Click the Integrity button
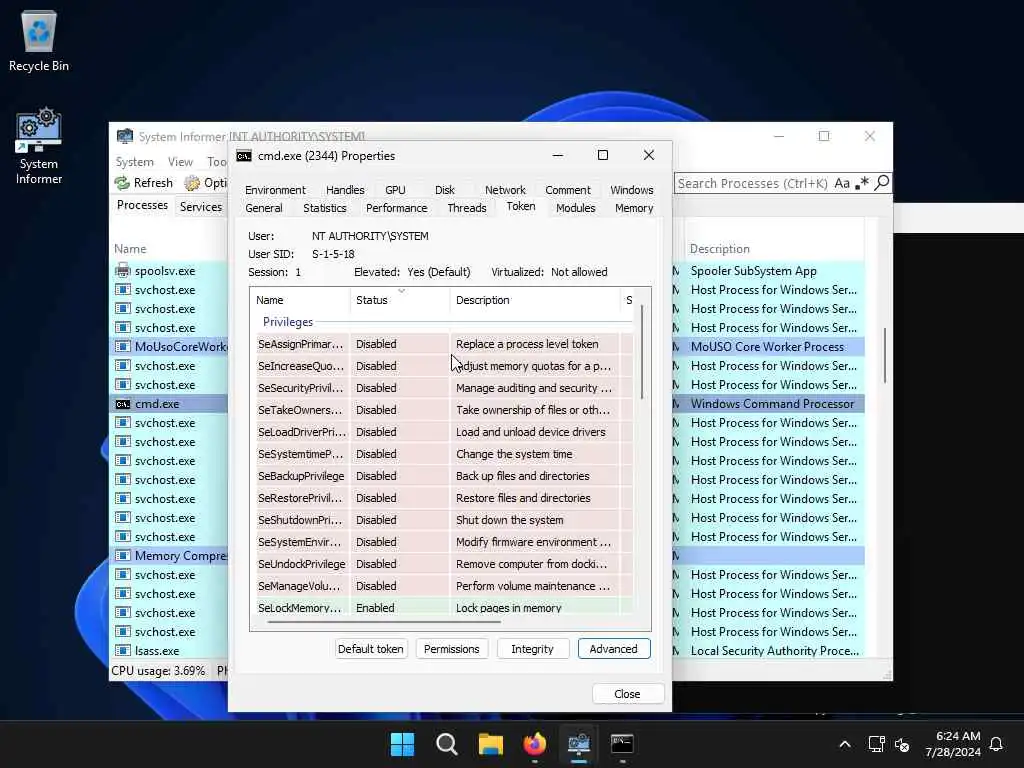The height and width of the screenshot is (768, 1024). pyautogui.click(x=532, y=649)
